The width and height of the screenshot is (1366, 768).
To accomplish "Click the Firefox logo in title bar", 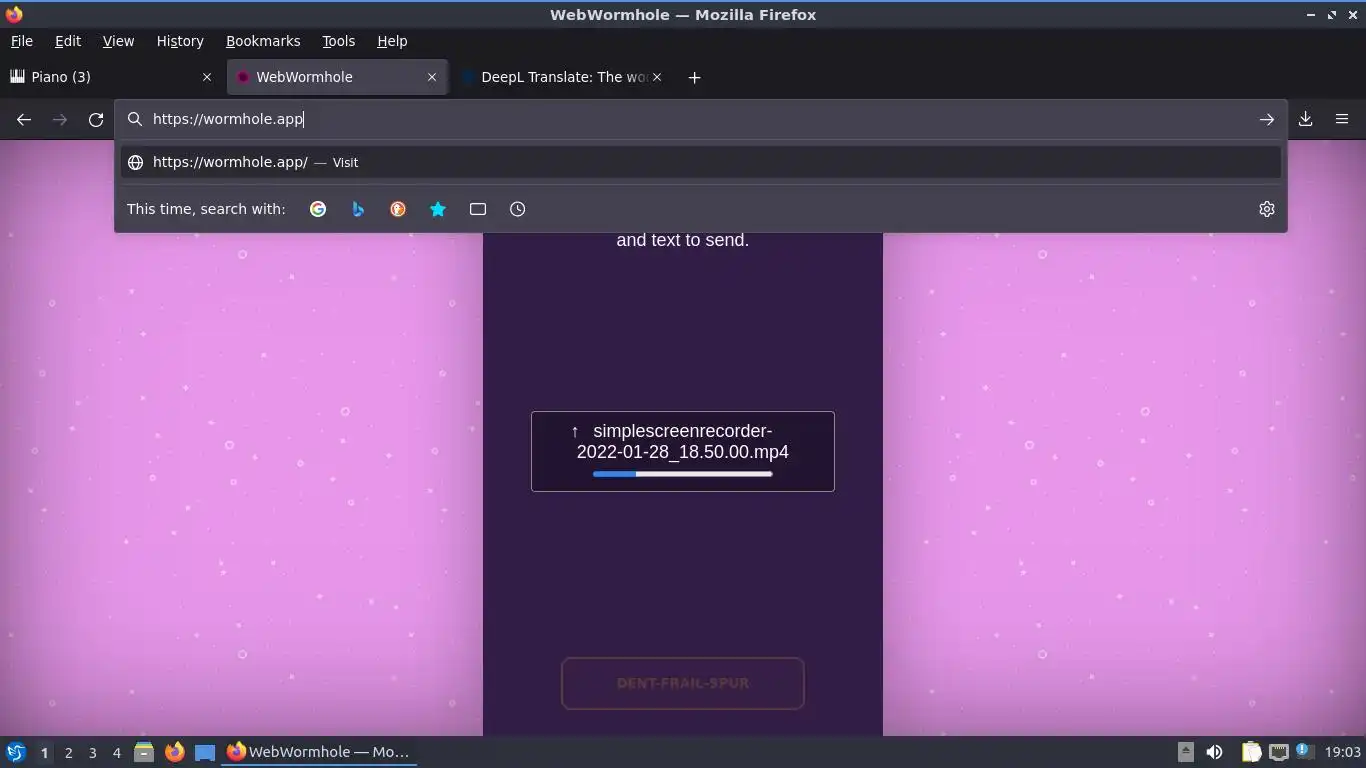I will pyautogui.click(x=14, y=14).
